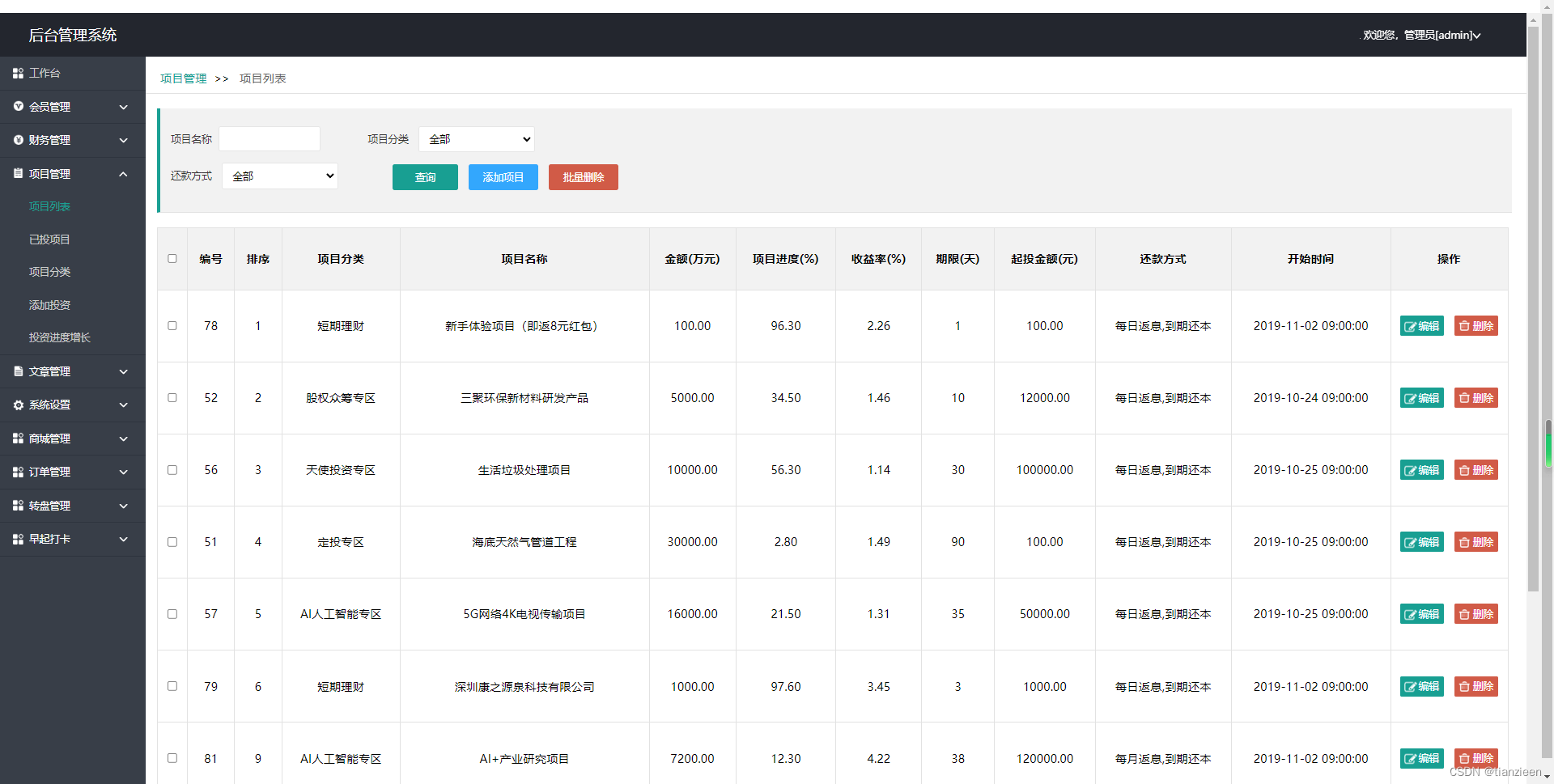Delete the AI+产业研究项目 row
The height and width of the screenshot is (784, 1554).
[1475, 758]
